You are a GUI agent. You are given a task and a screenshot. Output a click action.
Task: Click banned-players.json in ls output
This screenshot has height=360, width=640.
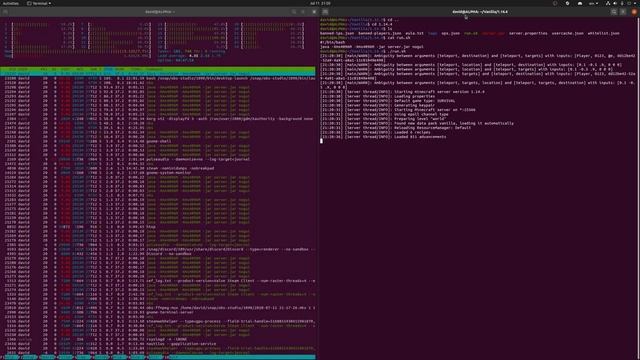pos(380,33)
